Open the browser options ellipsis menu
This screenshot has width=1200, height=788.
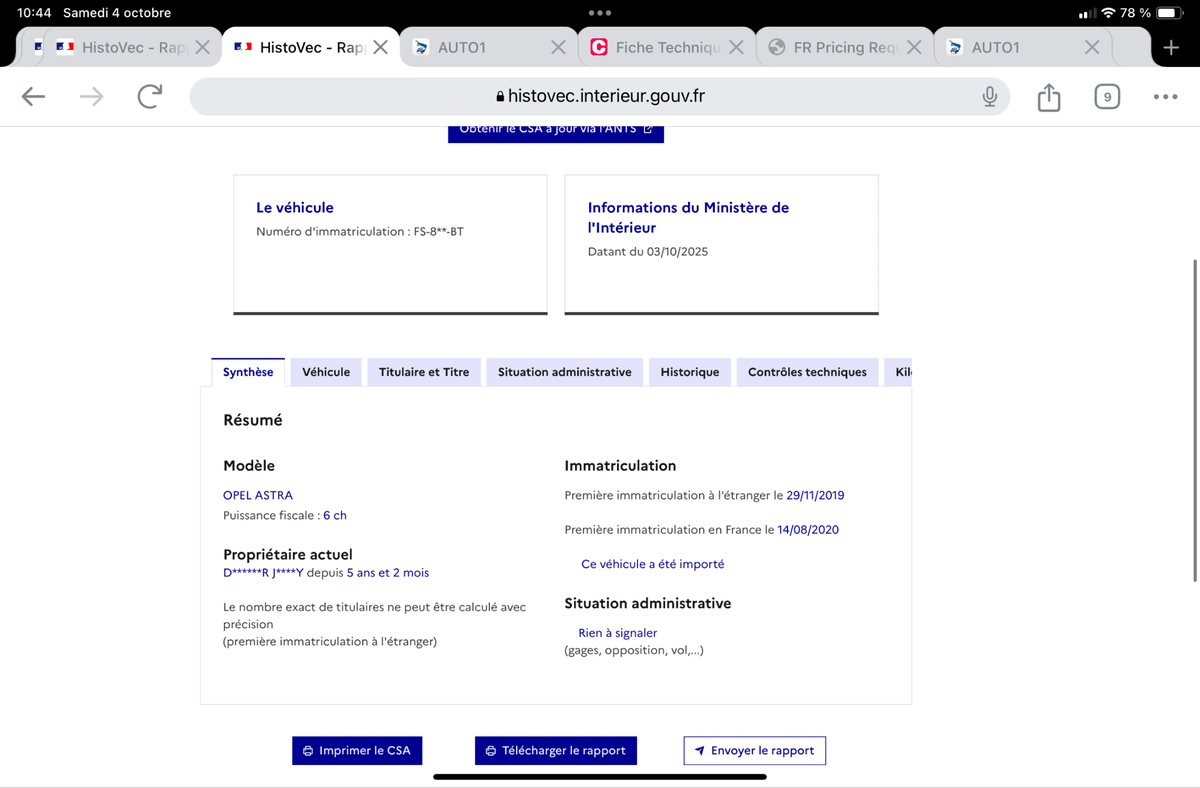click(x=1166, y=97)
